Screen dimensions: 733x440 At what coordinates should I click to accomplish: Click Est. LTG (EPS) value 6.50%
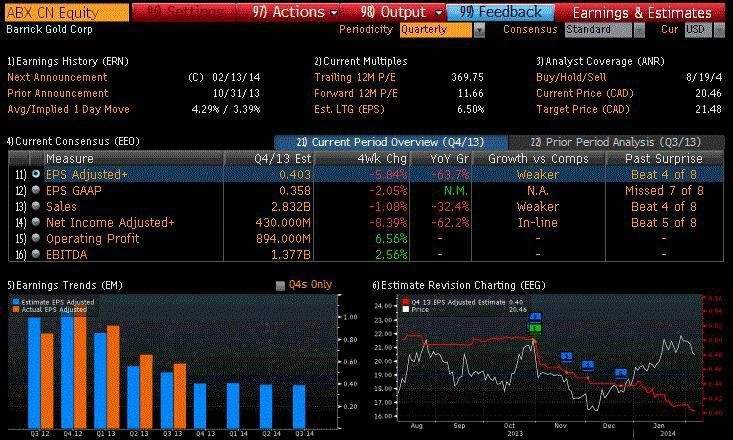tap(470, 109)
